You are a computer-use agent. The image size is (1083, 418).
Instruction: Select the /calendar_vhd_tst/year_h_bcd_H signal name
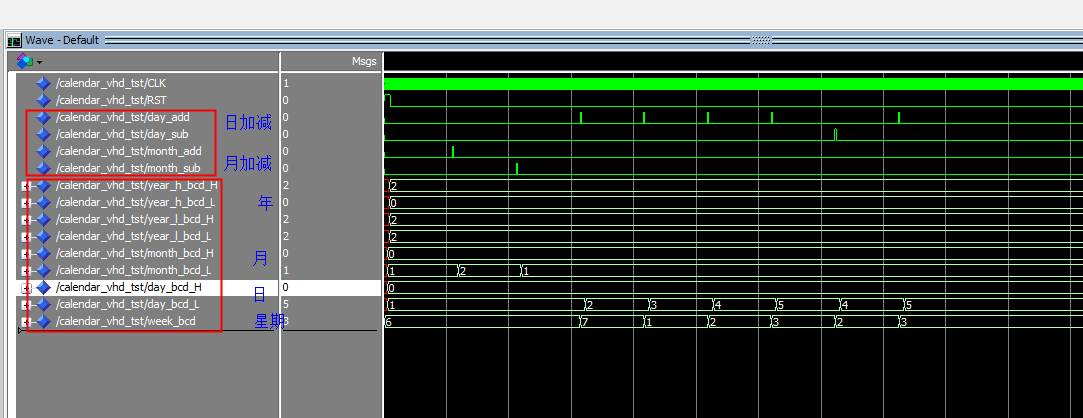pos(137,185)
